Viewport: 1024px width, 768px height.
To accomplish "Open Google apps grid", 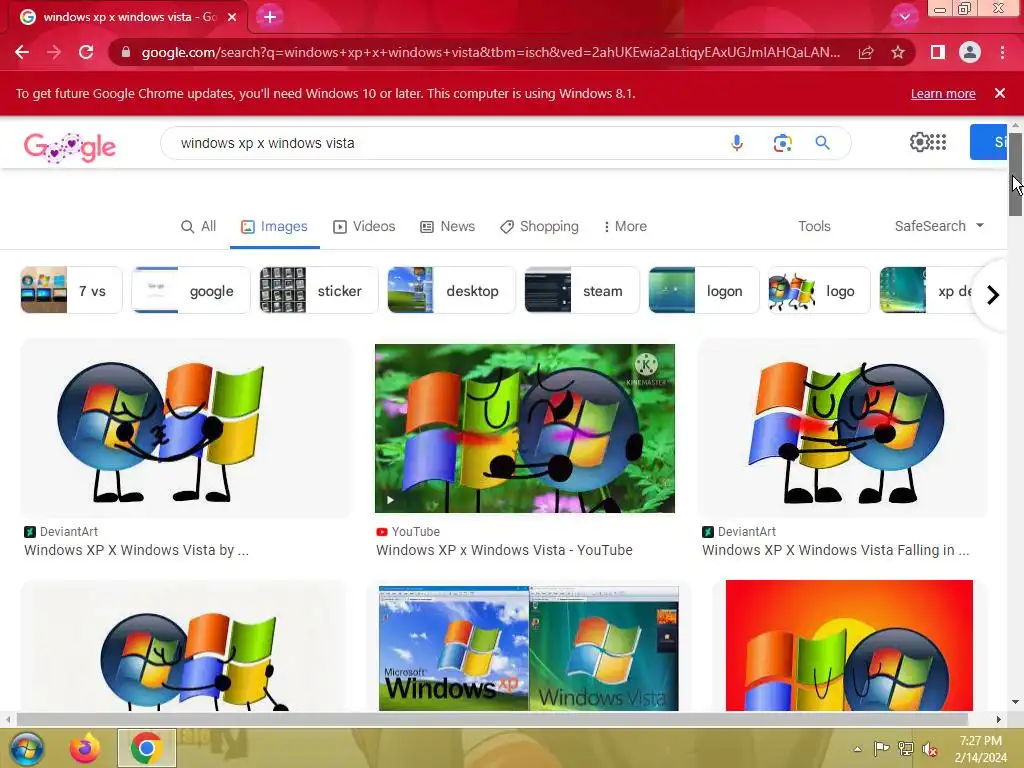I will tap(938, 142).
